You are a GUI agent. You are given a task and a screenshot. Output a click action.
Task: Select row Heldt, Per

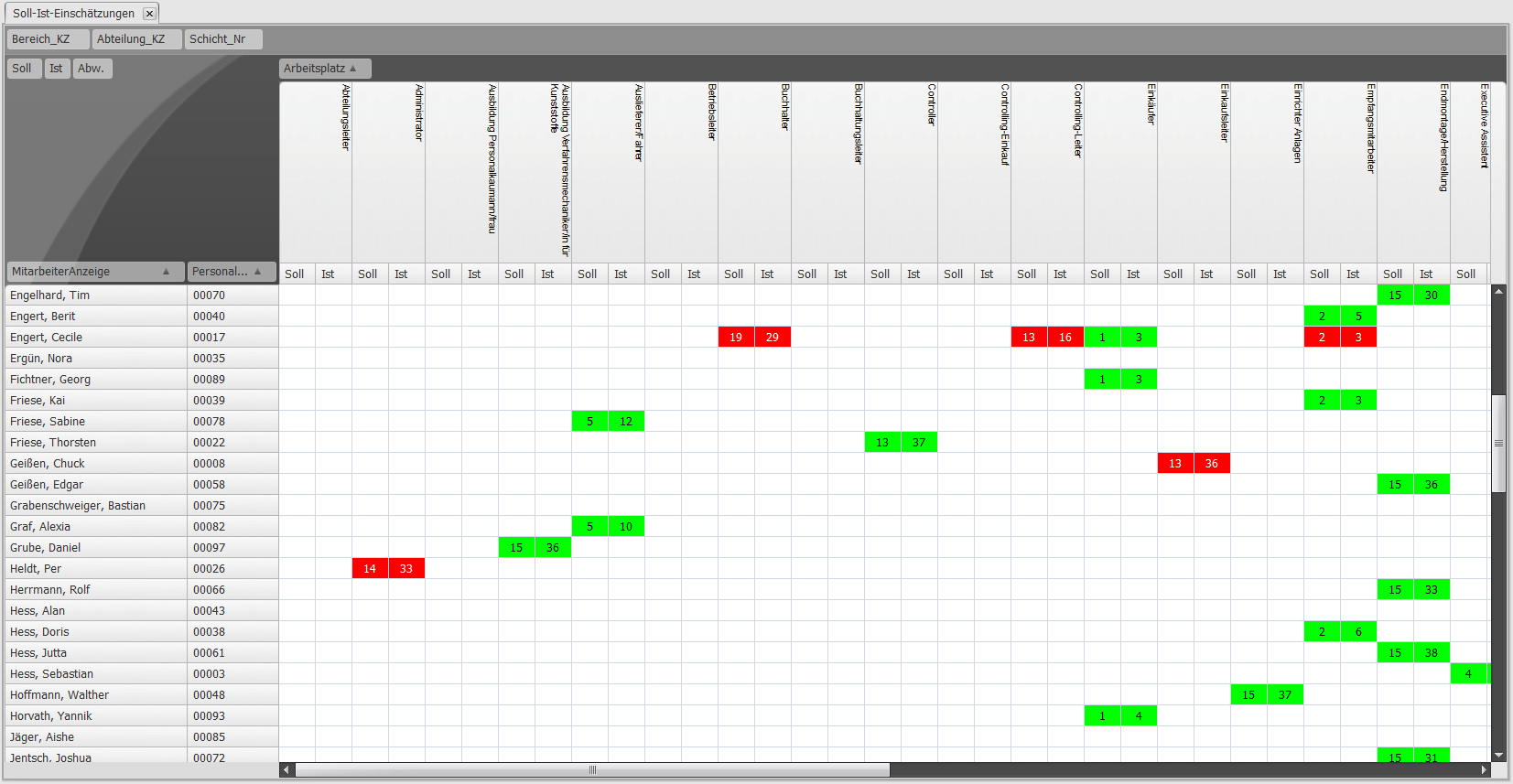pos(96,569)
